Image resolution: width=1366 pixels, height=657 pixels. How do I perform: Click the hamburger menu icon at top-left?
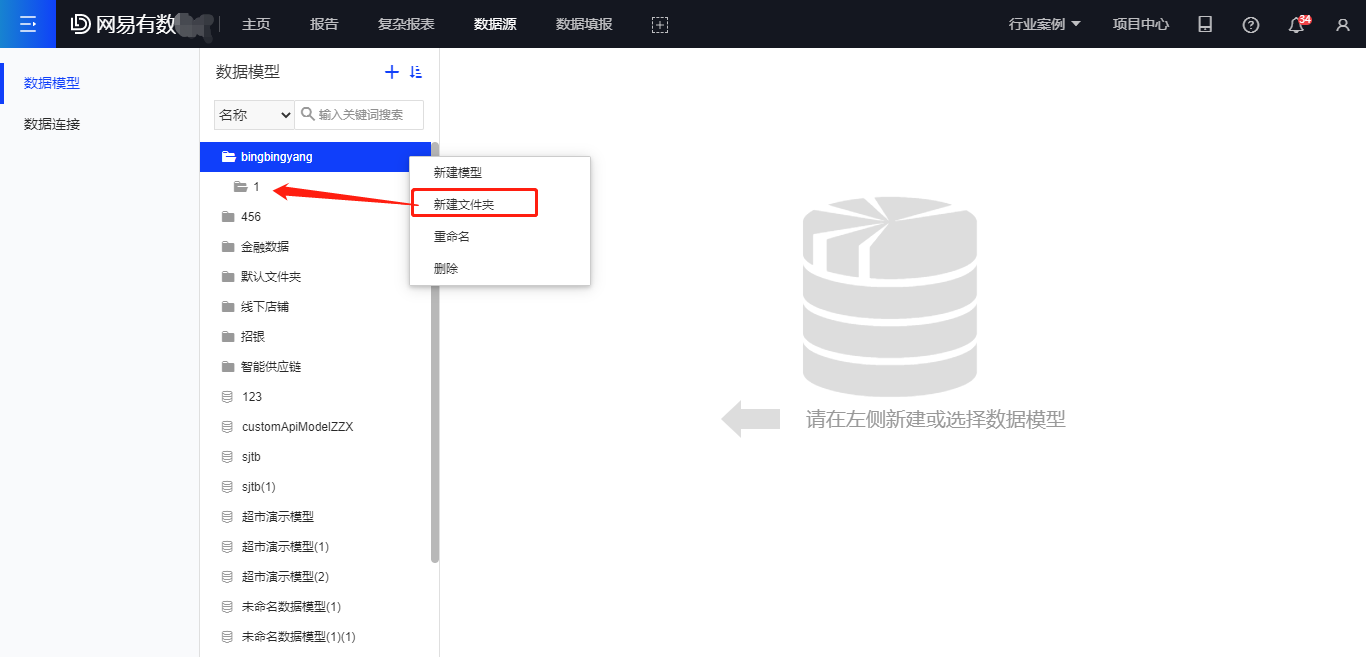tap(27, 24)
